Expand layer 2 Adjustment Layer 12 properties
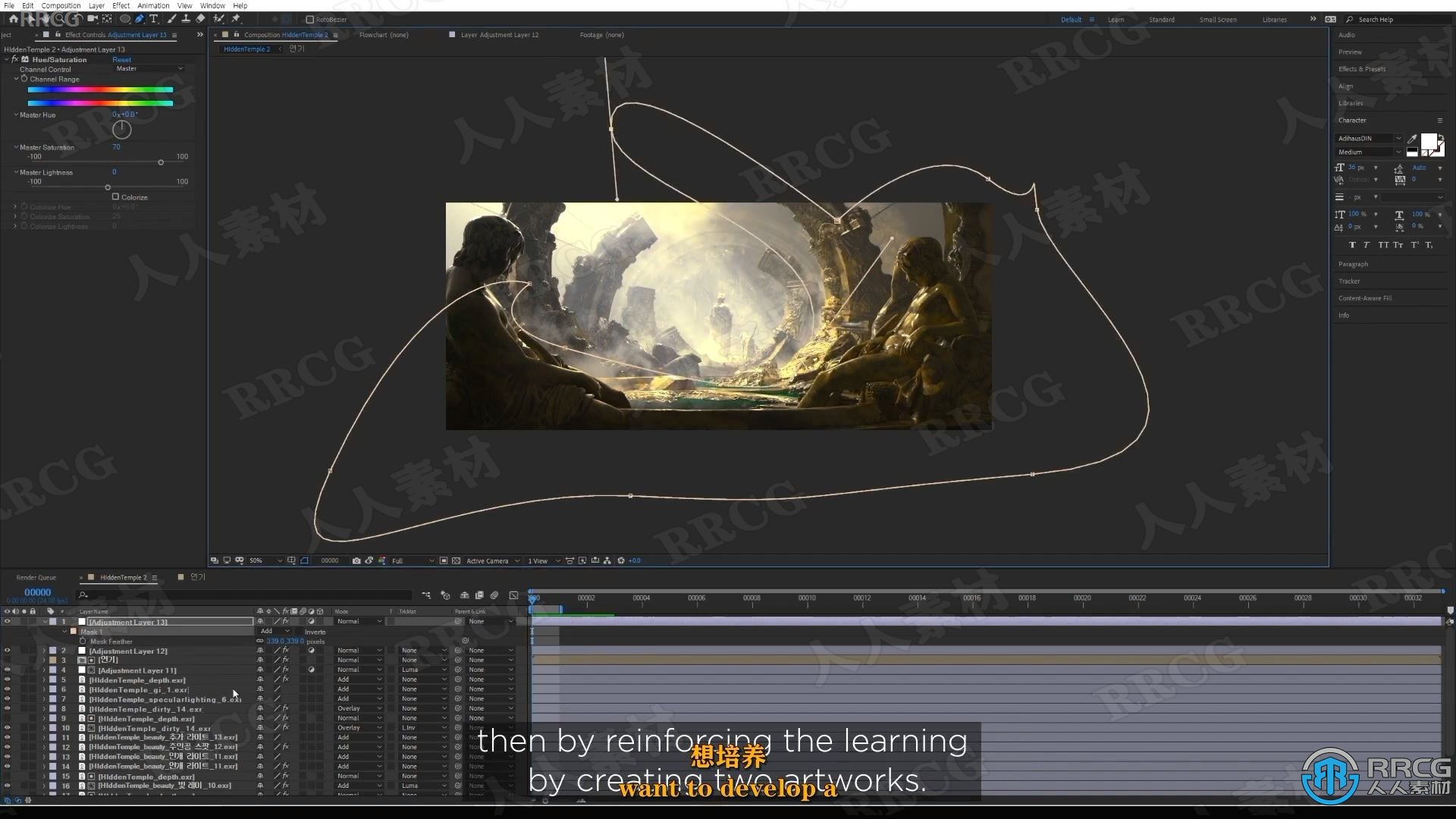1456x819 pixels. [44, 651]
